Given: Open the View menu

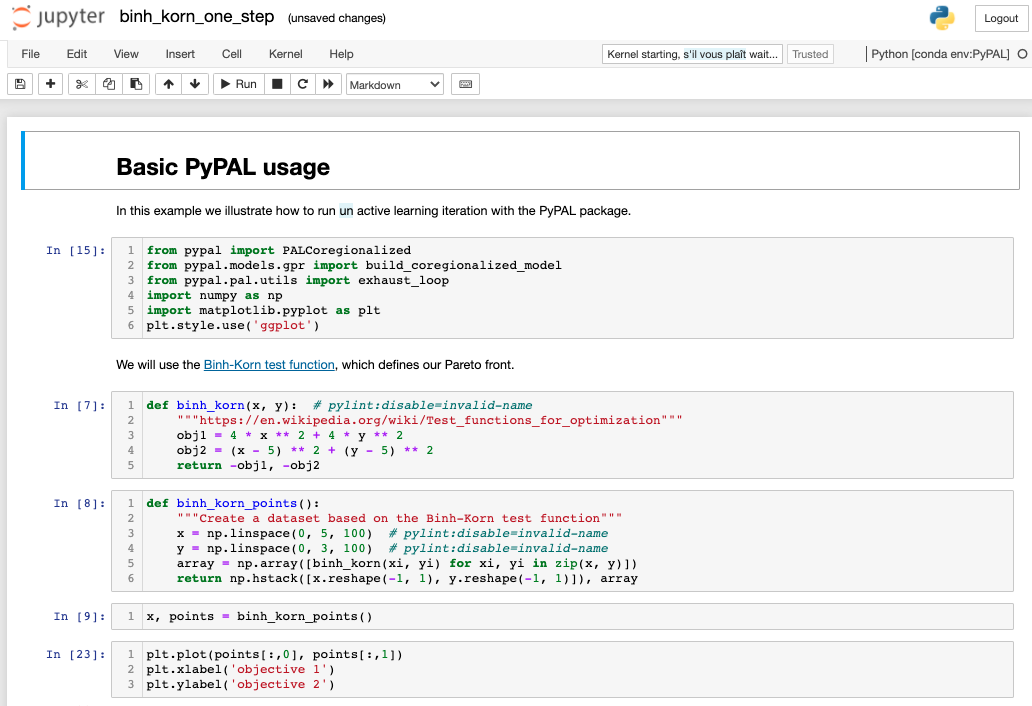Looking at the screenshot, I should (x=126, y=54).
